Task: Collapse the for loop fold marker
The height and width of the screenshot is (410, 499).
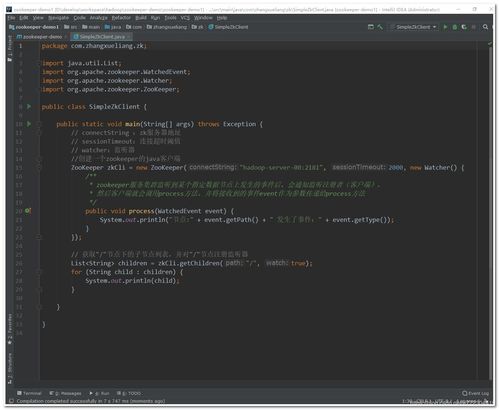Action: pos(38,272)
